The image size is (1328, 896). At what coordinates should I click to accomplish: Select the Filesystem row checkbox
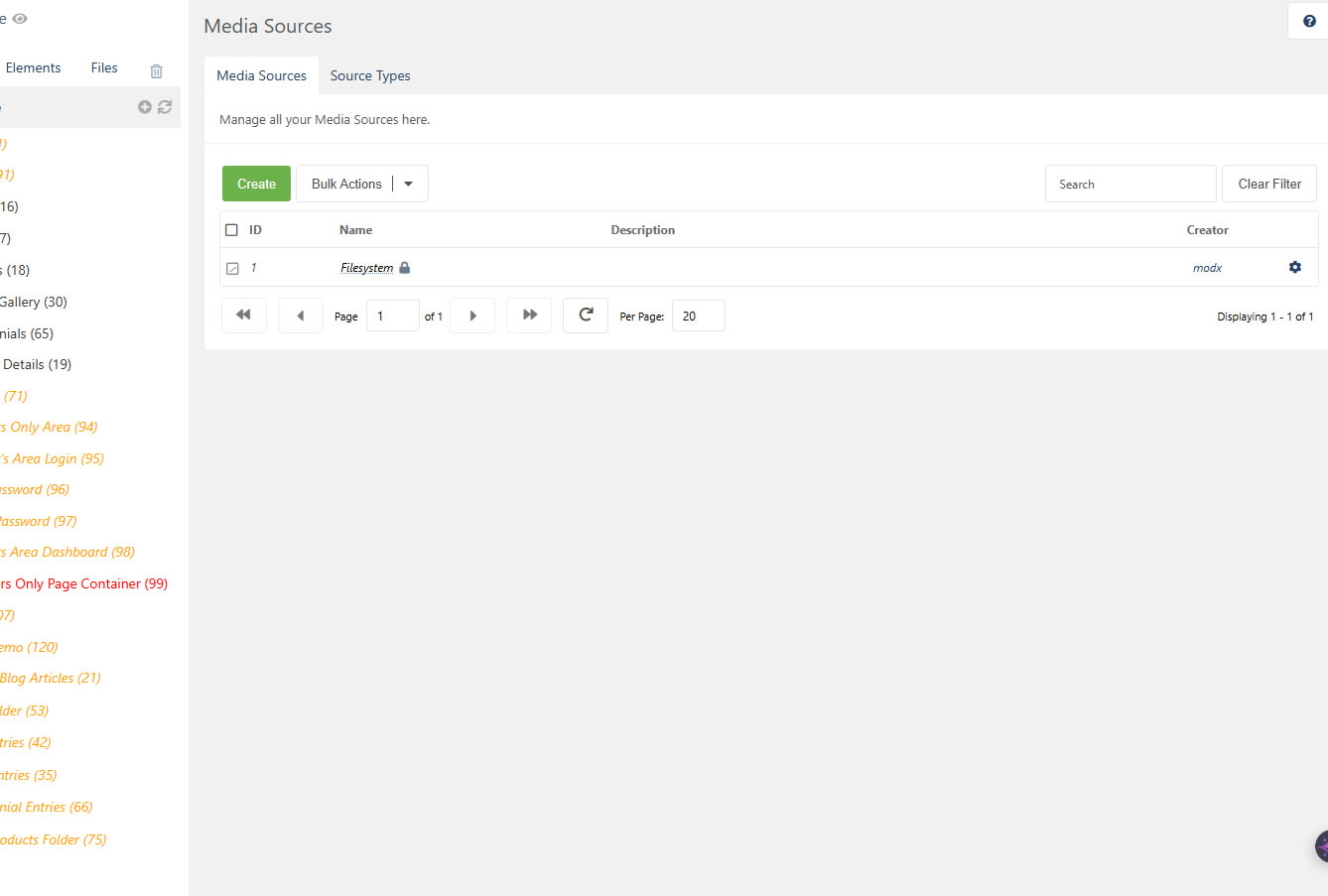tap(232, 268)
